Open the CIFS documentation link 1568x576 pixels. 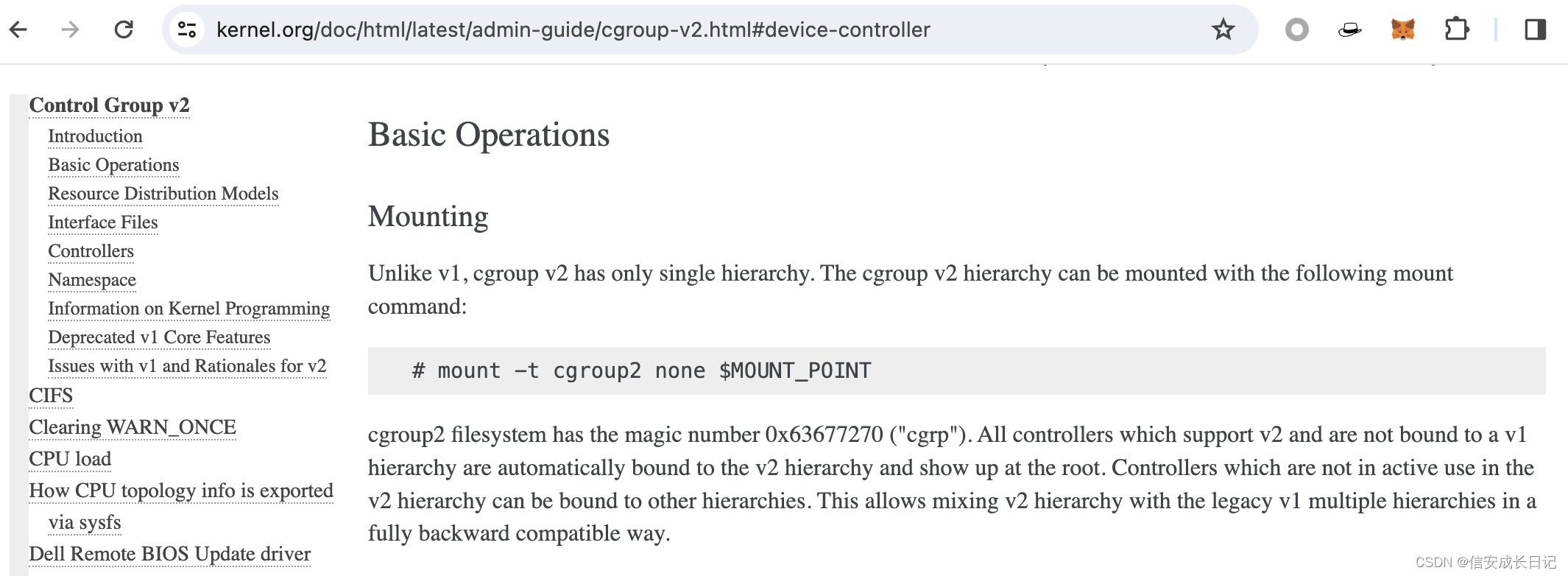[x=50, y=396]
